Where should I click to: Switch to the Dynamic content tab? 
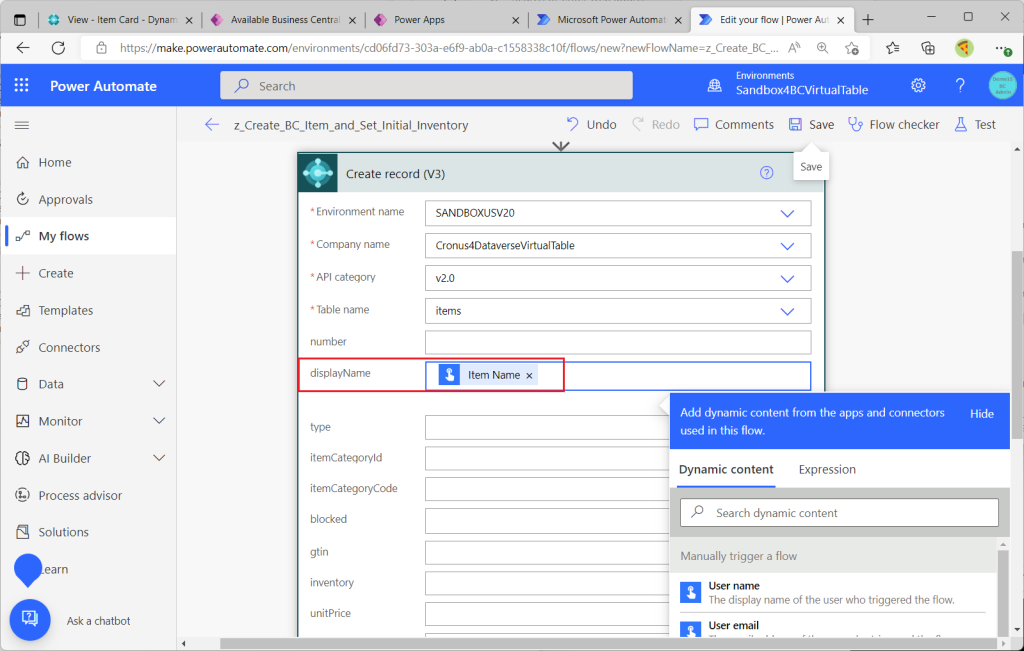(726, 469)
